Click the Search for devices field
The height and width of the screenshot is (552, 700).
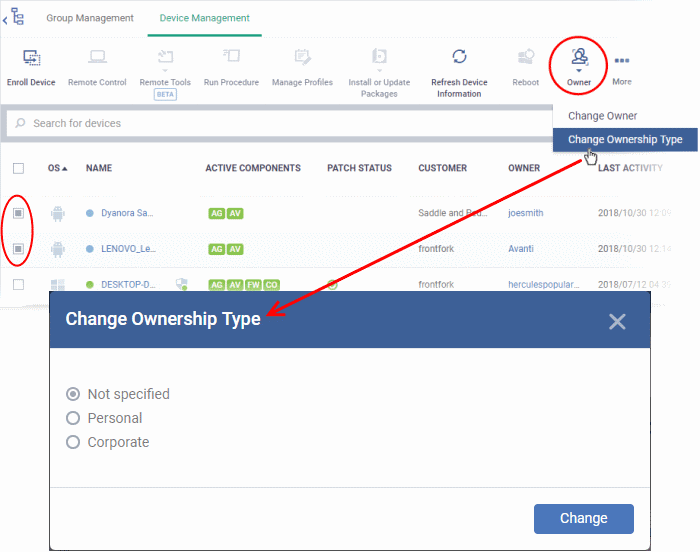(x=279, y=123)
